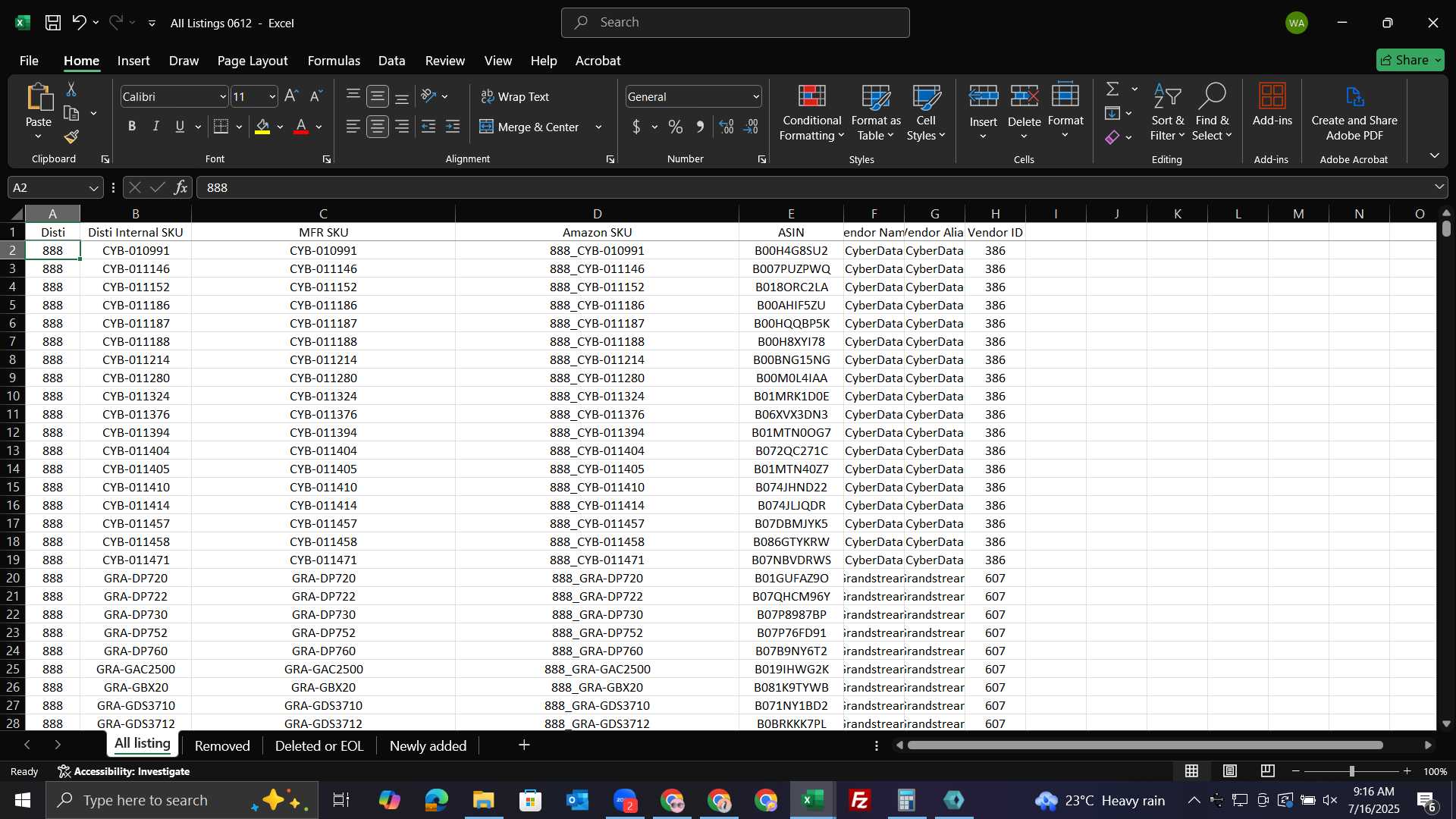Click the Copy icon in Clipboard group
The width and height of the screenshot is (1456, 819).
(71, 114)
